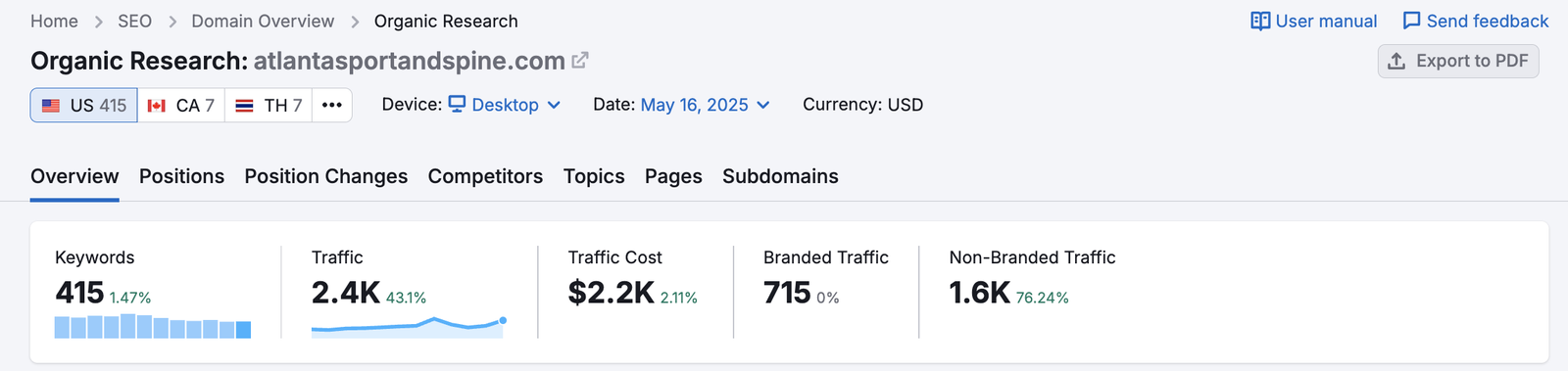Switch to the Positions tab

coord(181,176)
